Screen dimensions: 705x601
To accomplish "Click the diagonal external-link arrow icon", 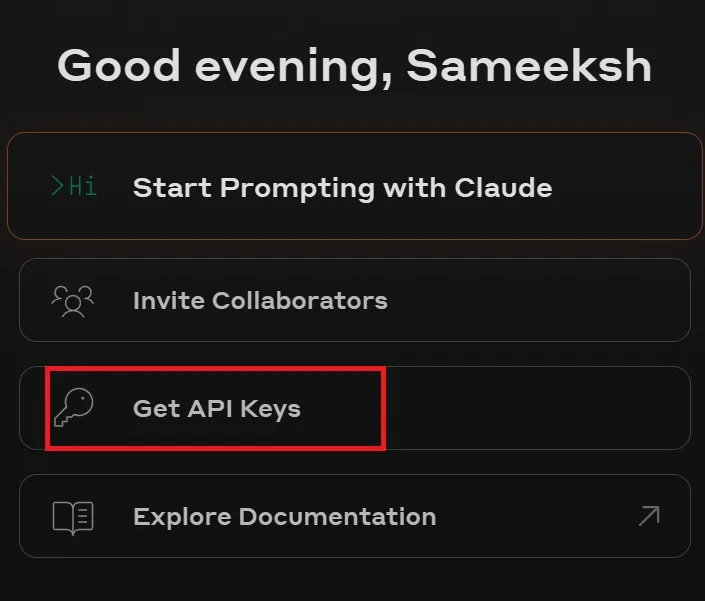I will click(648, 516).
